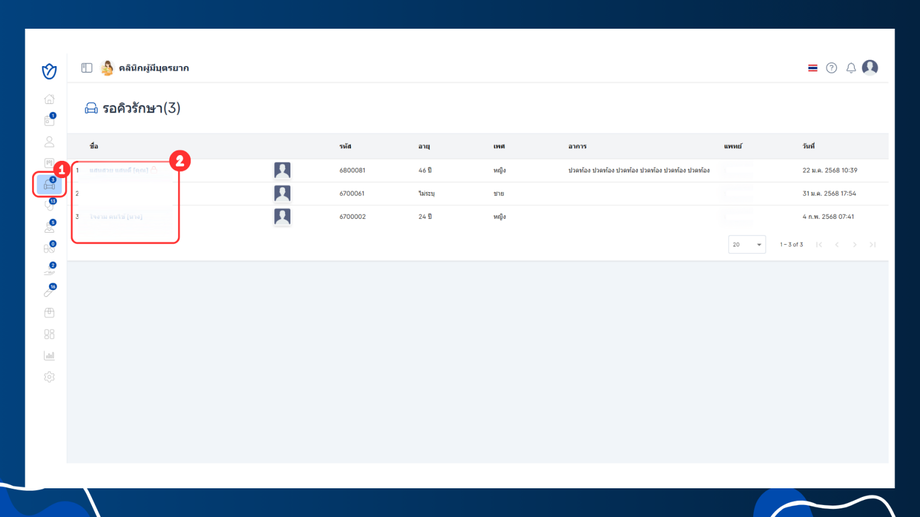Click the วันที่ column header
The height and width of the screenshot is (517, 920).
809,146
